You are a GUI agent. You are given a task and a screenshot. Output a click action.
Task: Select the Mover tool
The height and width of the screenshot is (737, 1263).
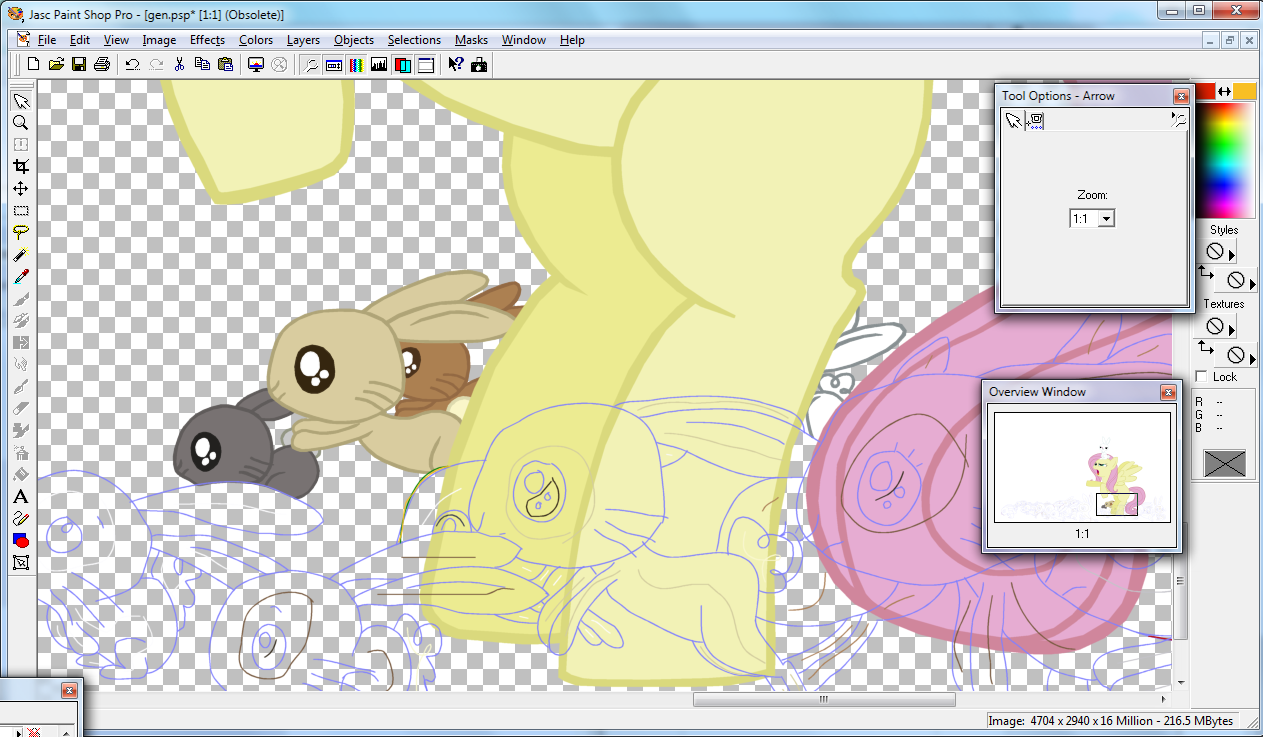(20, 189)
